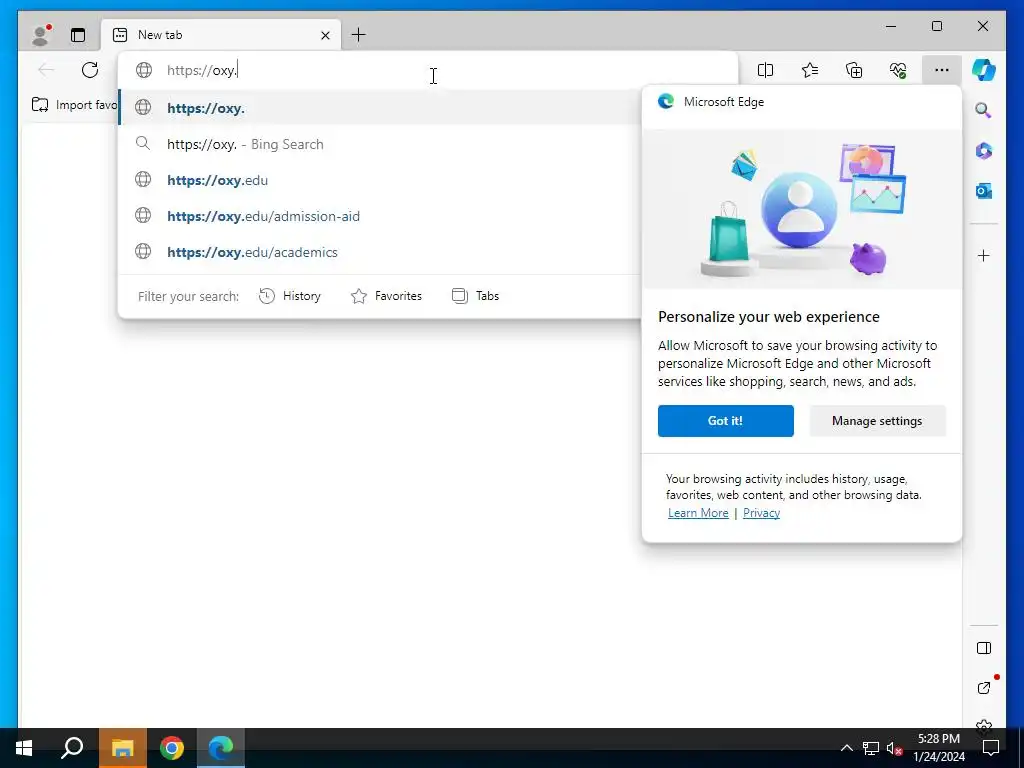Open the Microsoft 365 sidebar icon

(x=984, y=151)
